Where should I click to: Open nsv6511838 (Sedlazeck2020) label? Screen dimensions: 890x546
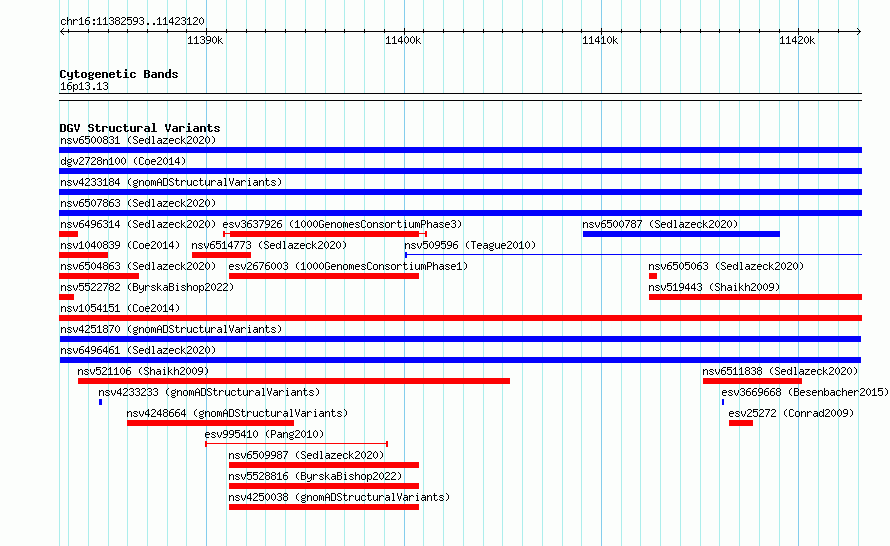tap(780, 371)
